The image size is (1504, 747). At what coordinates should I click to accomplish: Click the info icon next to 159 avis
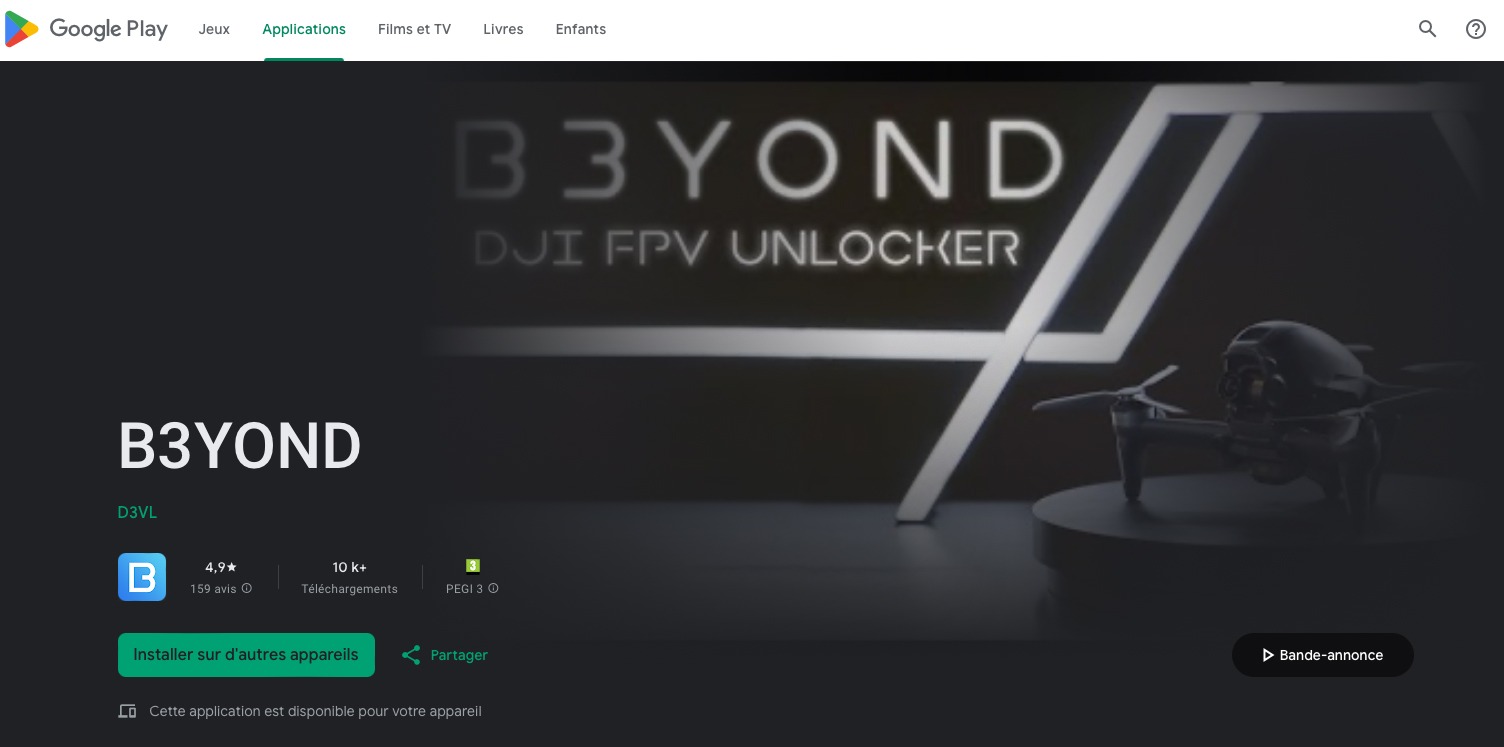click(247, 589)
